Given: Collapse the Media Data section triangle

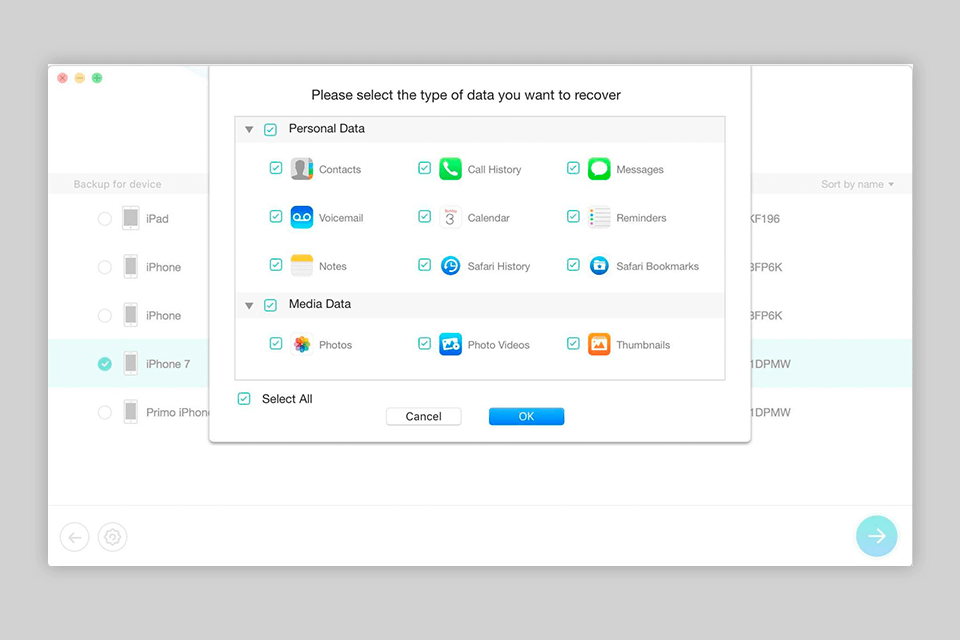Looking at the screenshot, I should pos(249,306).
